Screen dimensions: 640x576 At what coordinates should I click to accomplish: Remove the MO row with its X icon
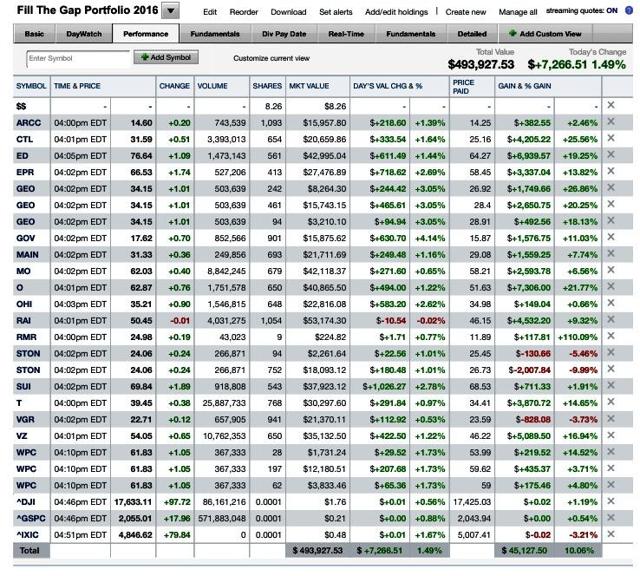coord(611,270)
